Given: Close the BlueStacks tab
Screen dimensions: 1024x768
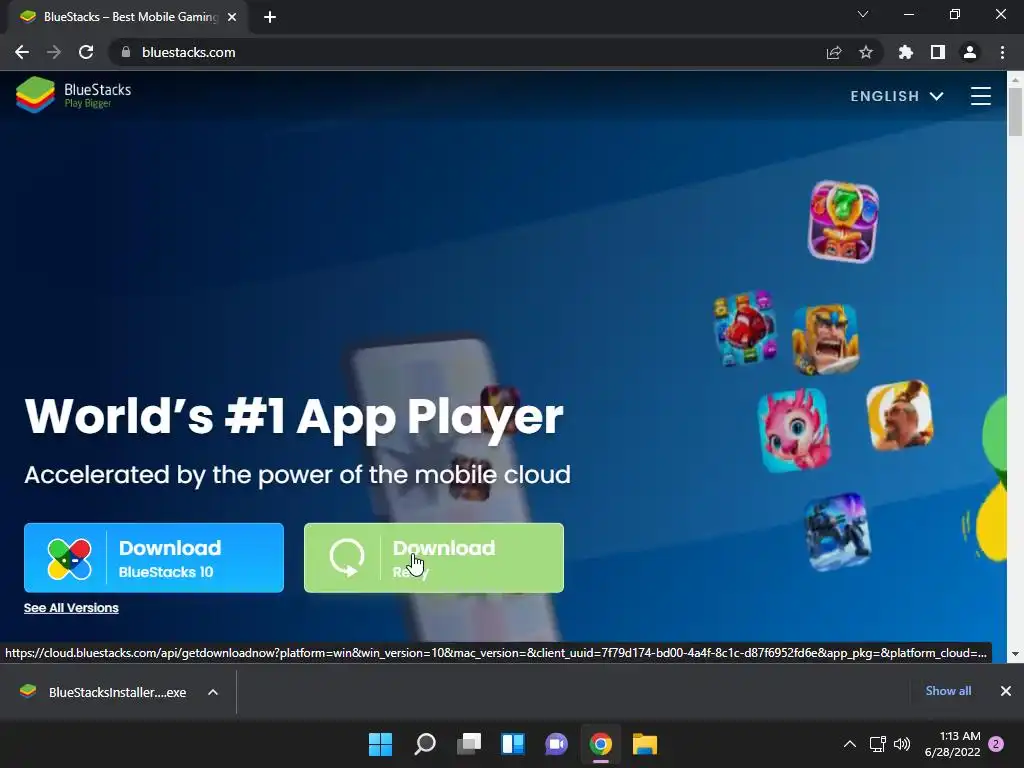Looking at the screenshot, I should tap(232, 17).
